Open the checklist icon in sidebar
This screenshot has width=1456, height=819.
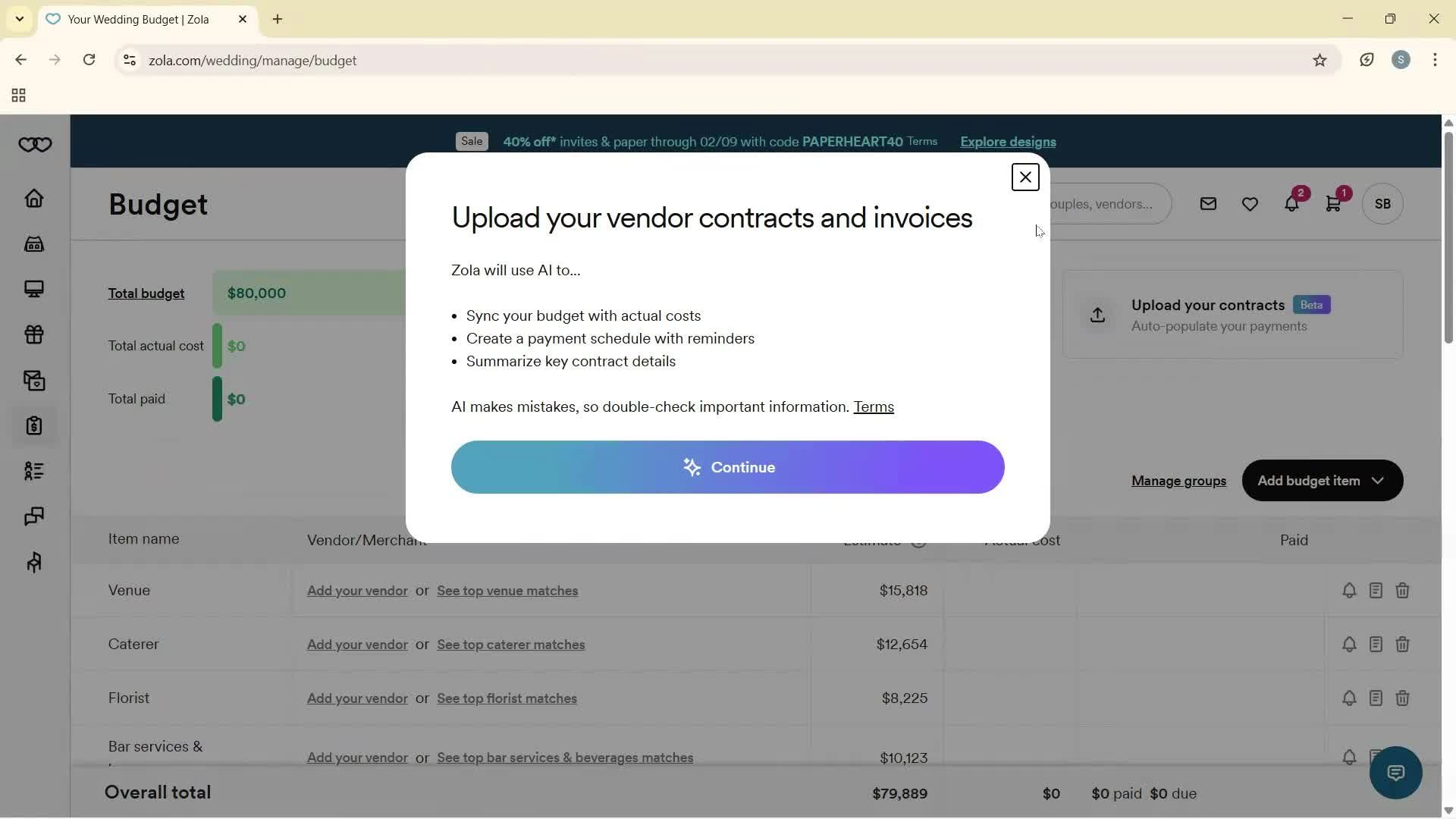coord(34,471)
